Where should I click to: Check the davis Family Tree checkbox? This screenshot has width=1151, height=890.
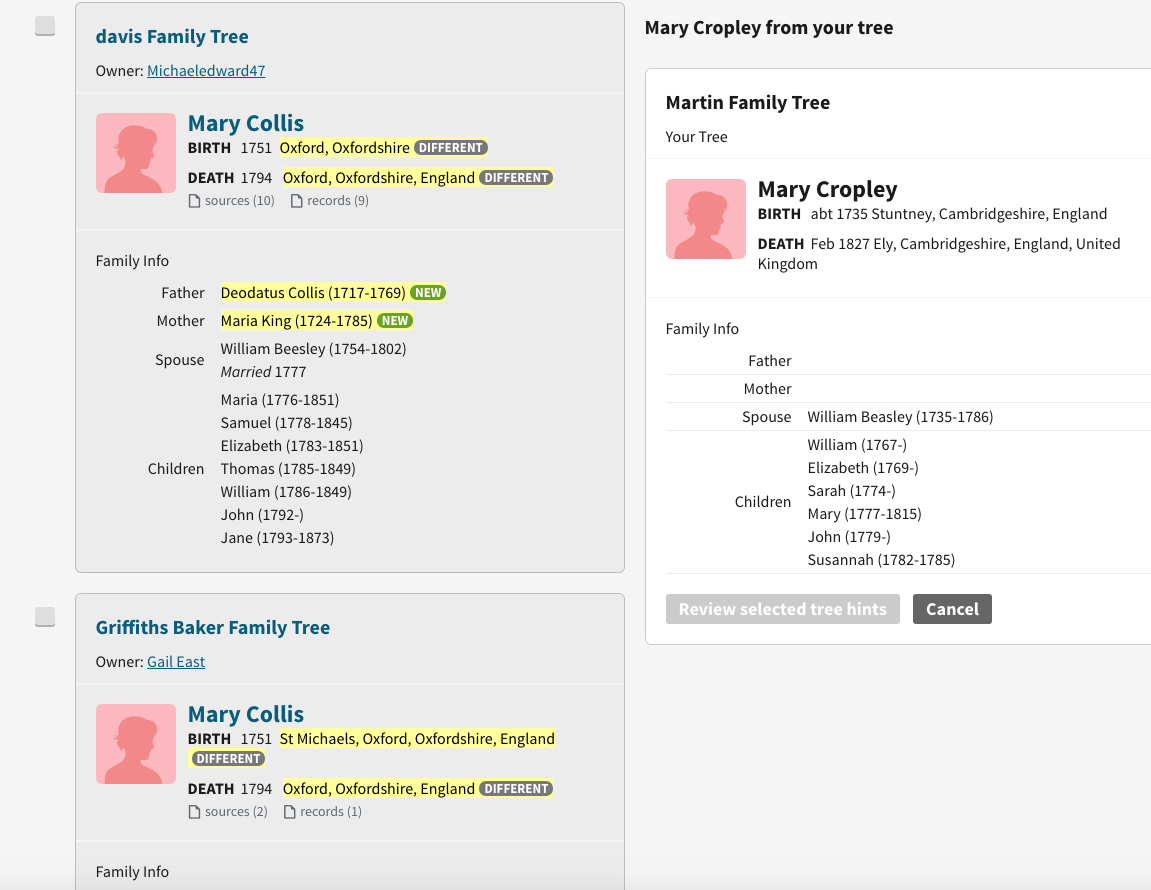point(44,25)
